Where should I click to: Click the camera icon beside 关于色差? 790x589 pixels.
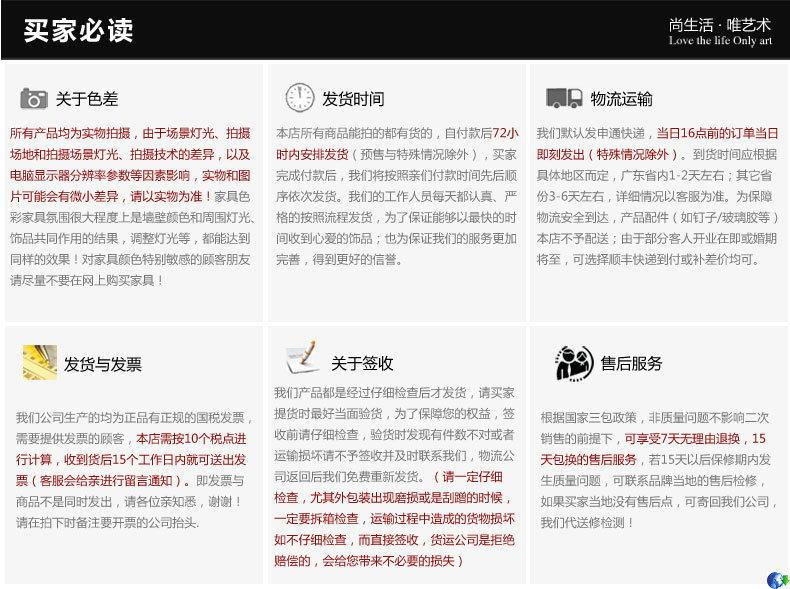click(34, 99)
